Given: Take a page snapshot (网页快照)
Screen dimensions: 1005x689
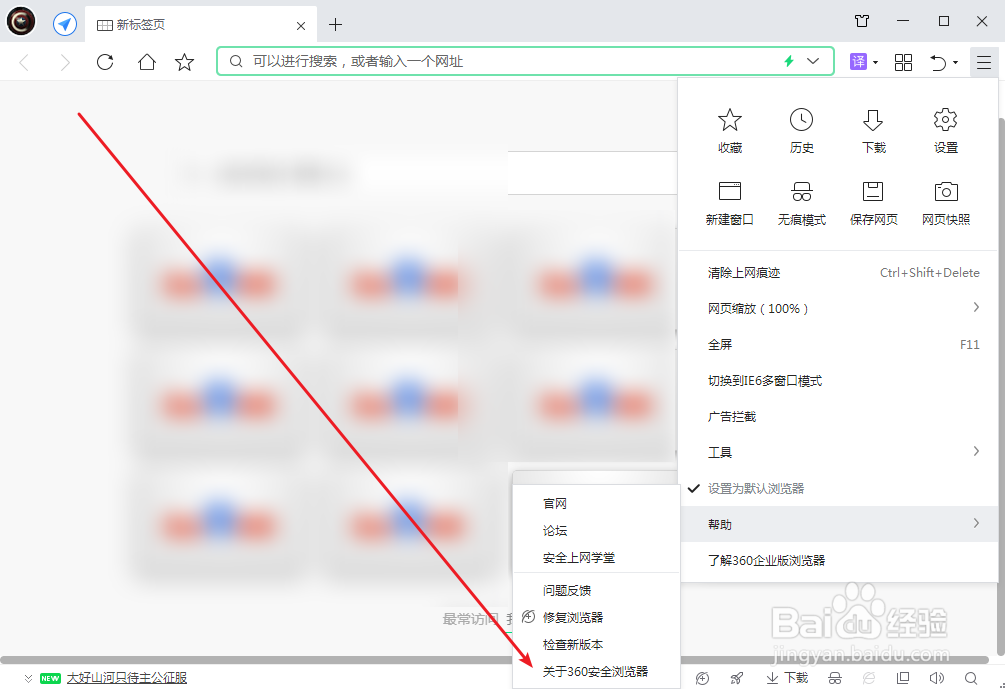Looking at the screenshot, I should (945, 203).
